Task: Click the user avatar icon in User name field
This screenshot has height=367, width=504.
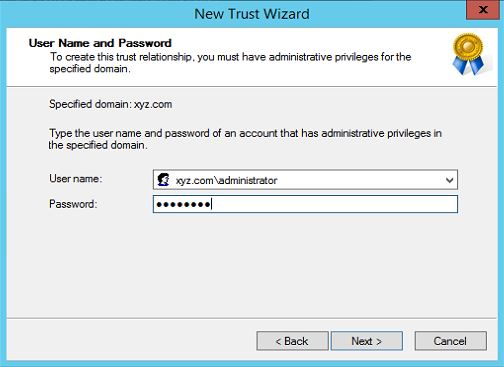Action: coord(163,180)
